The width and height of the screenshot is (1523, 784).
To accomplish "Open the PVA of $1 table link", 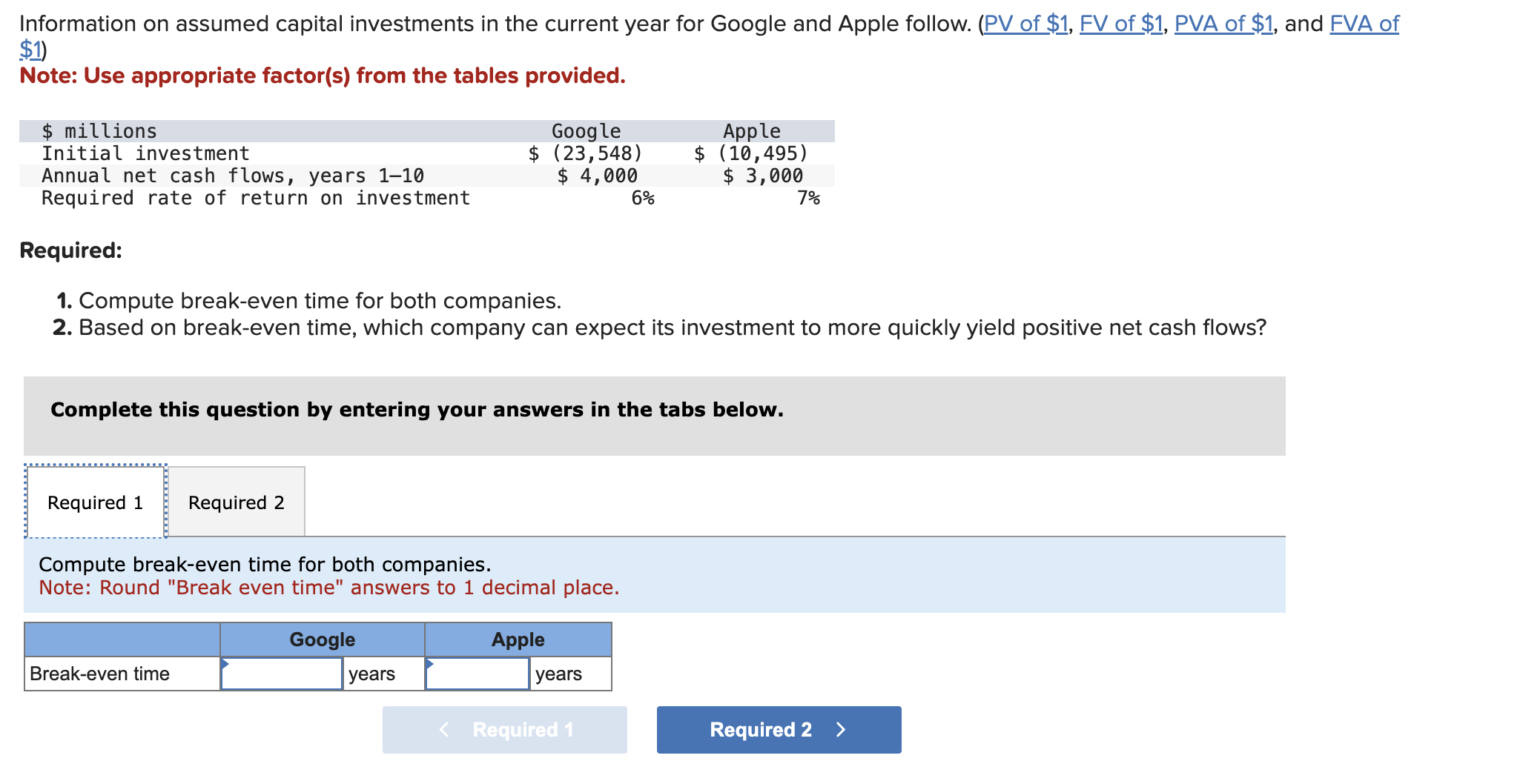I will pyautogui.click(x=1223, y=23).
